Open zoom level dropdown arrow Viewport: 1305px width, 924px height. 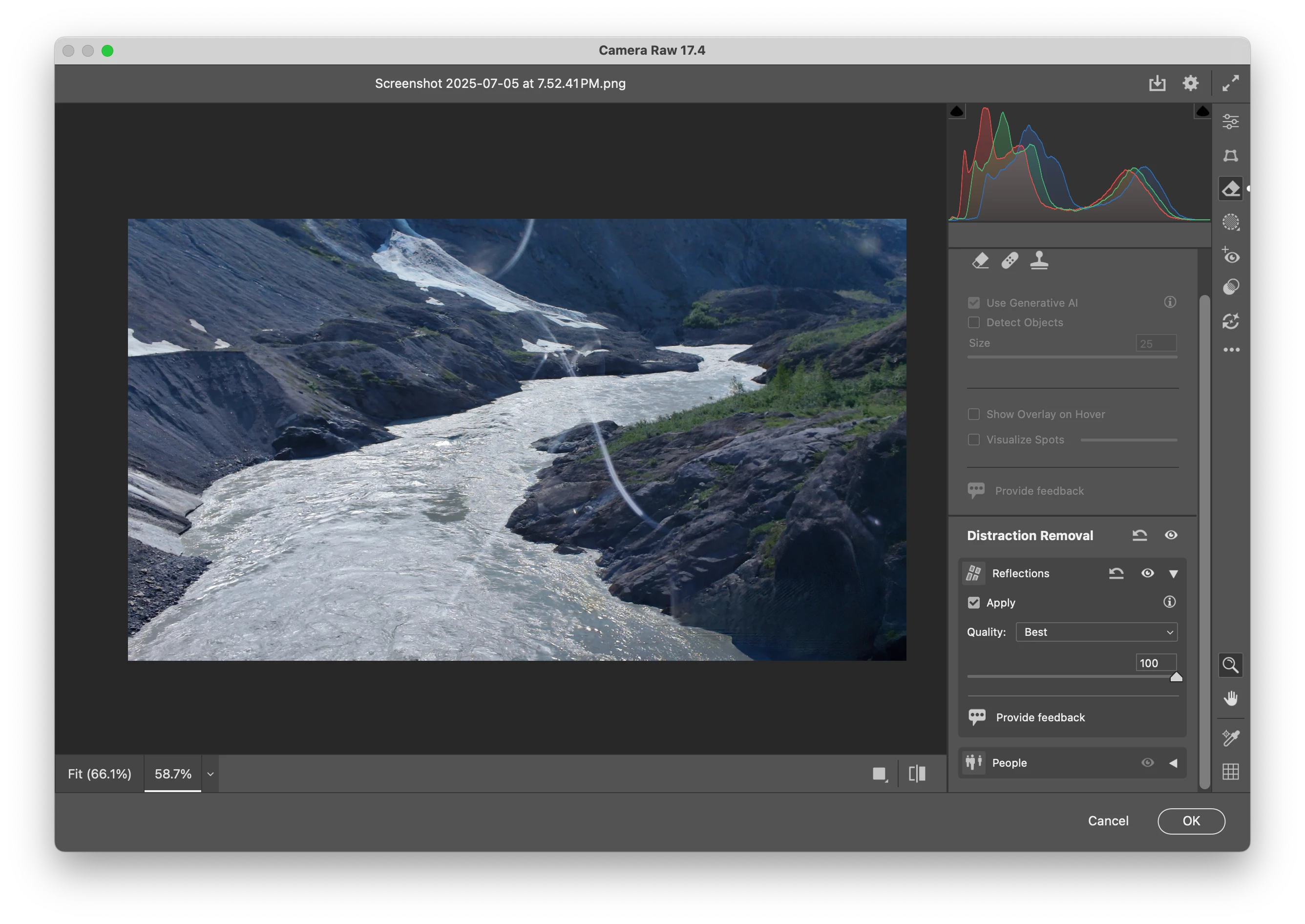pyautogui.click(x=210, y=774)
